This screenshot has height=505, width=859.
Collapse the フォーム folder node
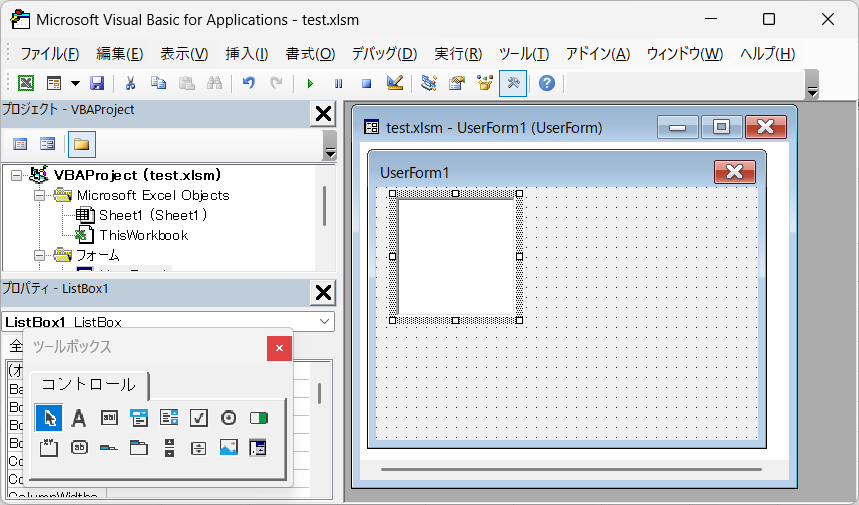(x=39, y=255)
